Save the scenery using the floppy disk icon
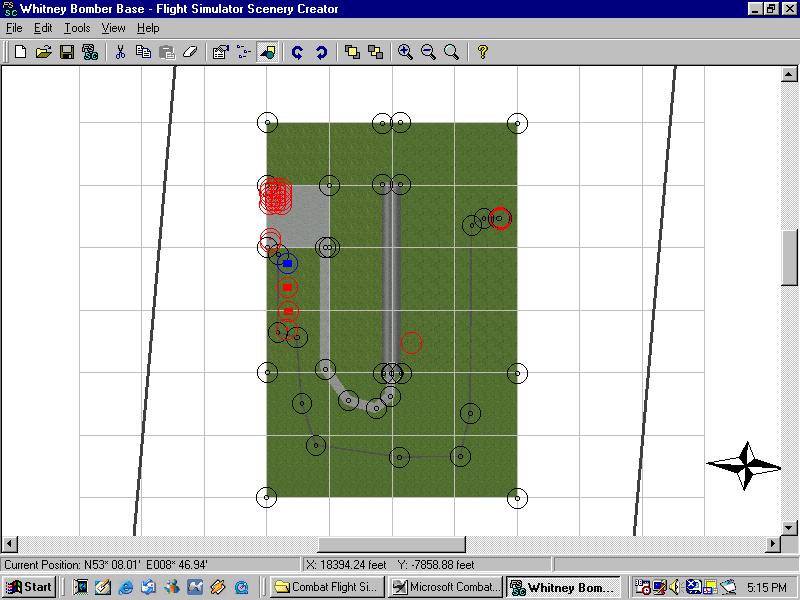Image resolution: width=800 pixels, height=600 pixels. pyautogui.click(x=66, y=52)
